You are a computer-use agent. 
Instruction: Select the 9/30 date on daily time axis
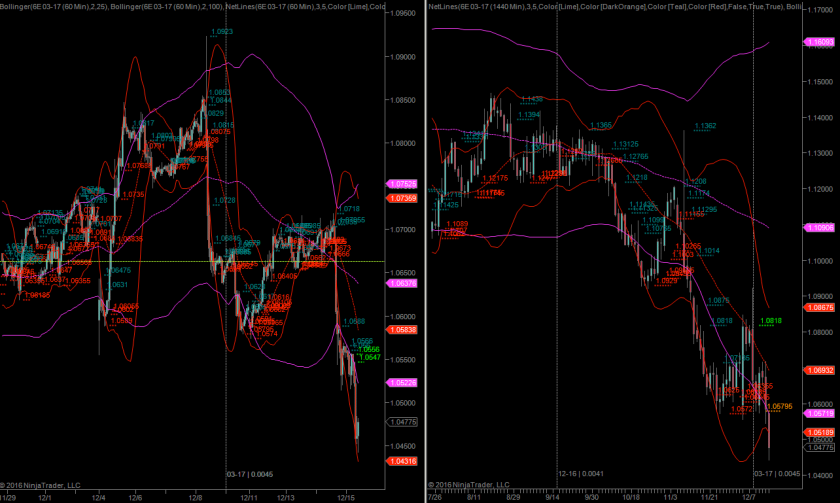pyautogui.click(x=591, y=497)
